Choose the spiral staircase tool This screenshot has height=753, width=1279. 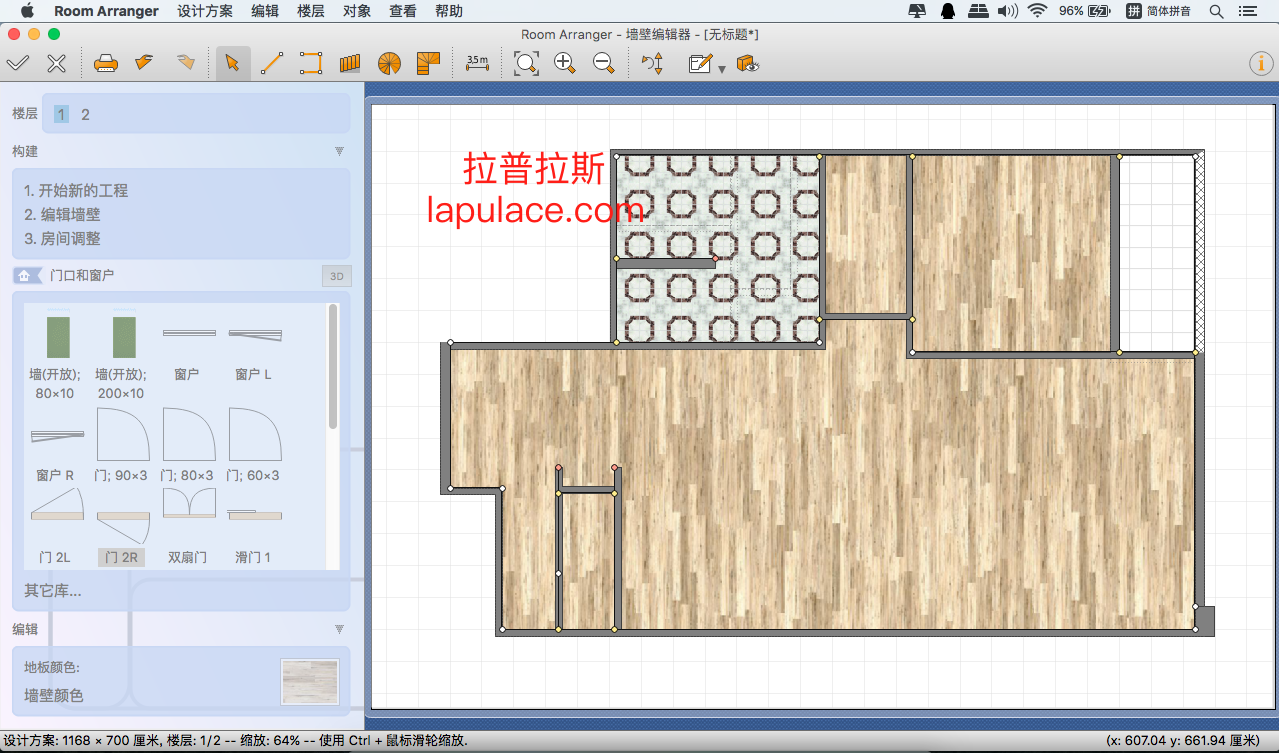coord(389,63)
